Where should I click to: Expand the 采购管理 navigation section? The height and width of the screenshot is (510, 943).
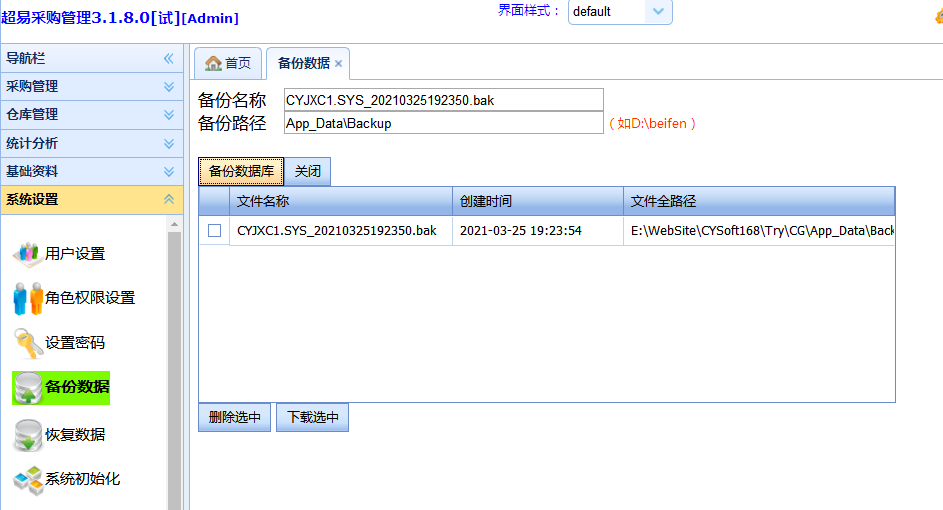point(169,87)
